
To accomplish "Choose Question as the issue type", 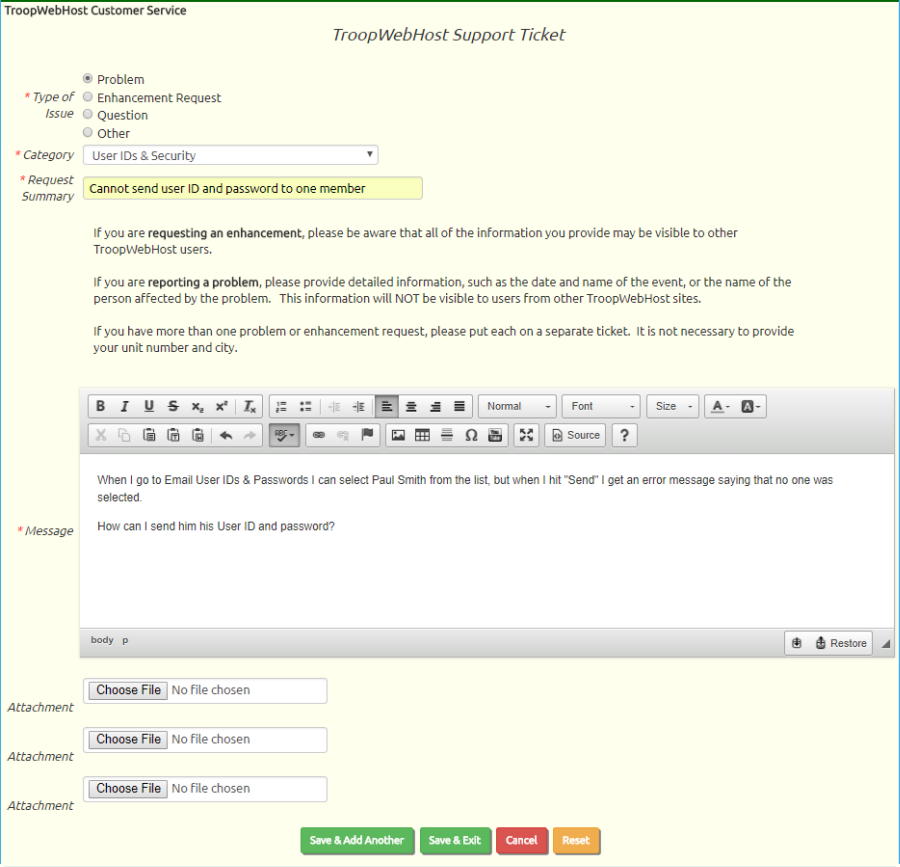I will click(x=88, y=114).
